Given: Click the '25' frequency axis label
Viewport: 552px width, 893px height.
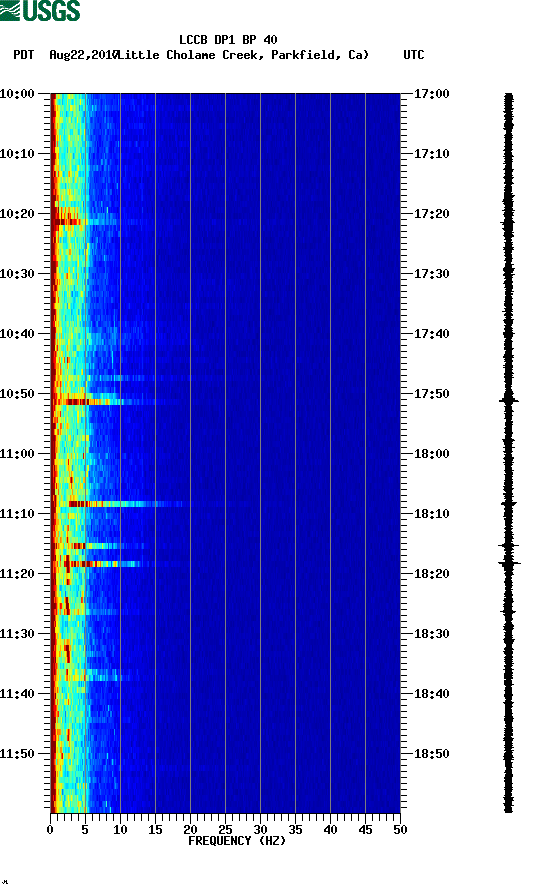Looking at the screenshot, I should coord(225,830).
